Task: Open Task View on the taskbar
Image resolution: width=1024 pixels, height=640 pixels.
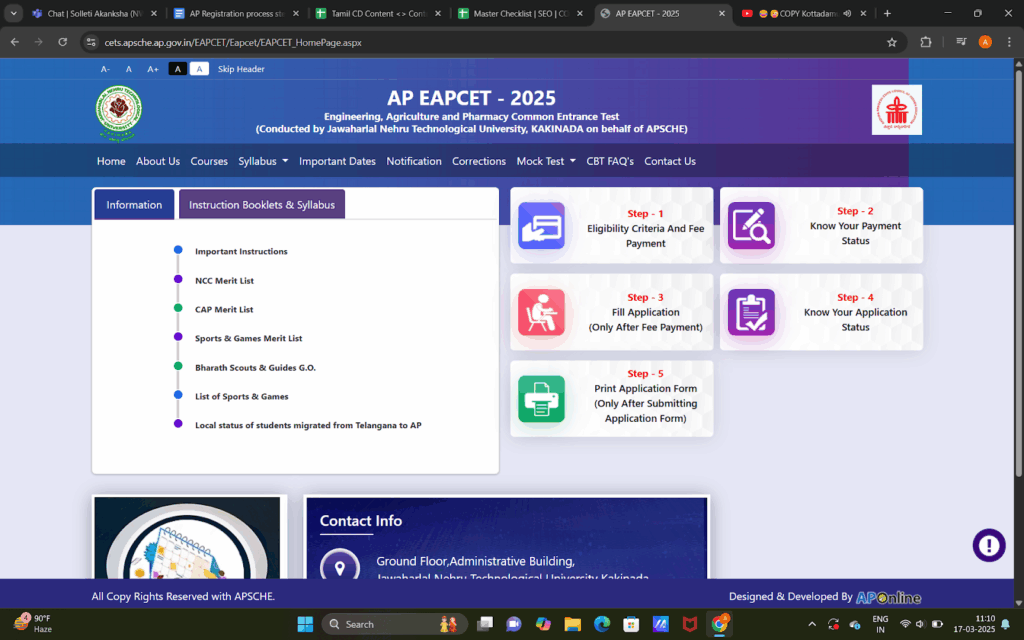Action: coord(485,624)
